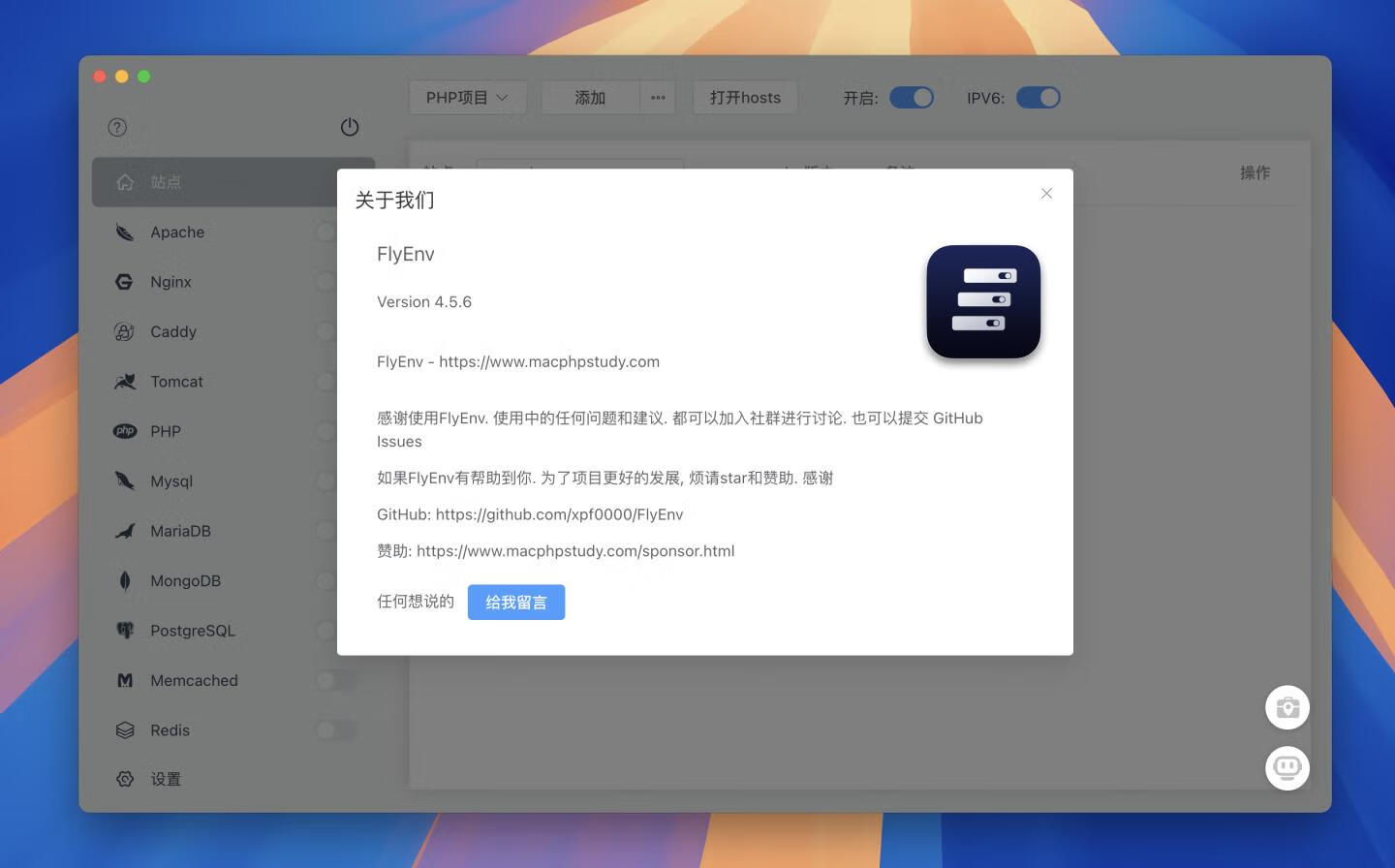Click the green maximize window button

point(144,77)
